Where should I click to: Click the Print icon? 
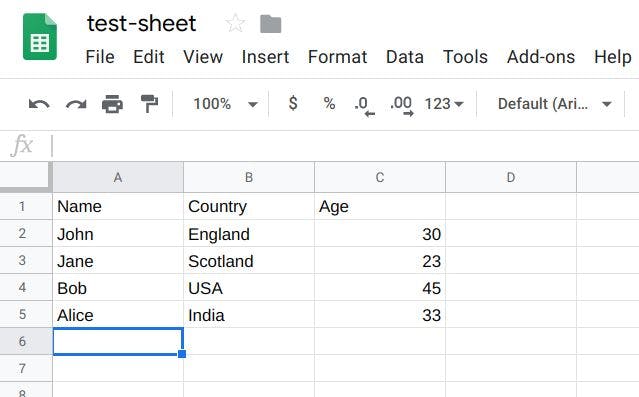pyautogui.click(x=112, y=104)
